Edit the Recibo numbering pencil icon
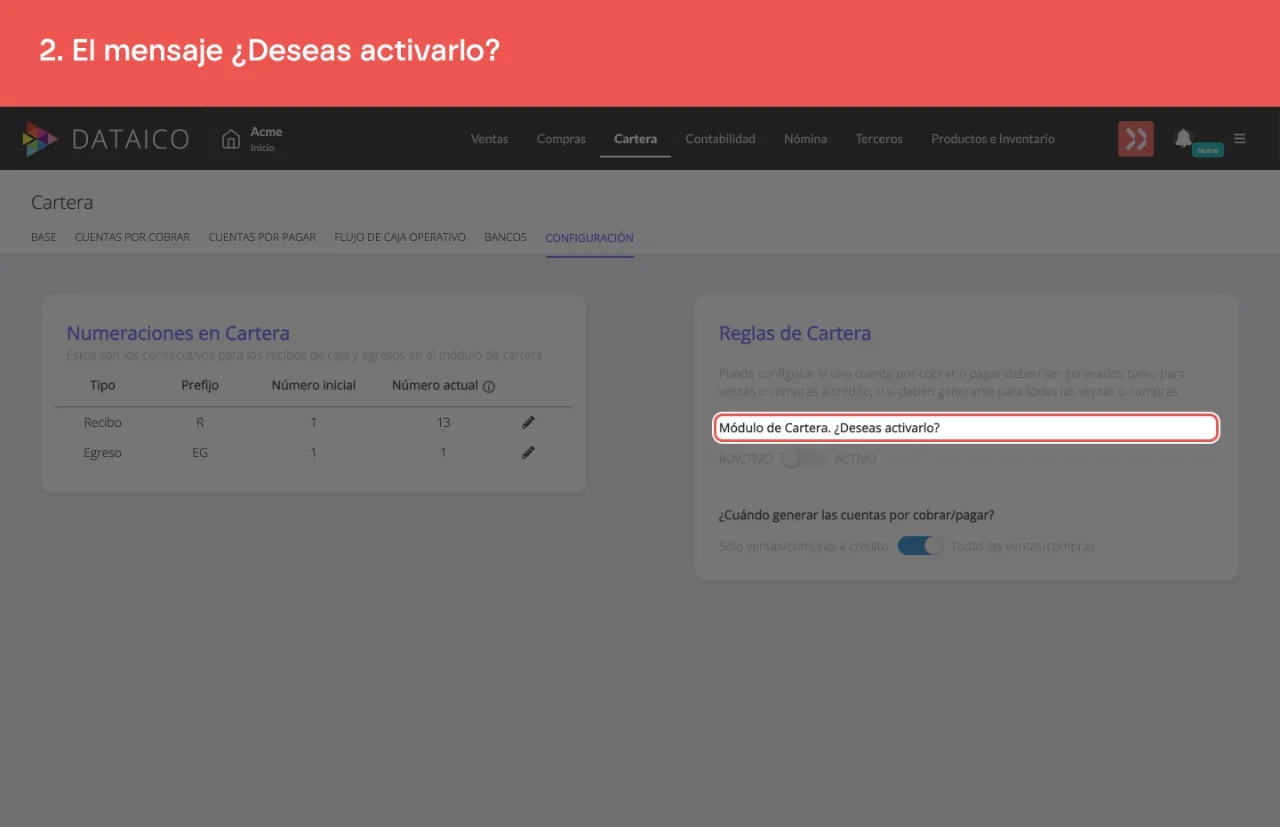 tap(528, 422)
